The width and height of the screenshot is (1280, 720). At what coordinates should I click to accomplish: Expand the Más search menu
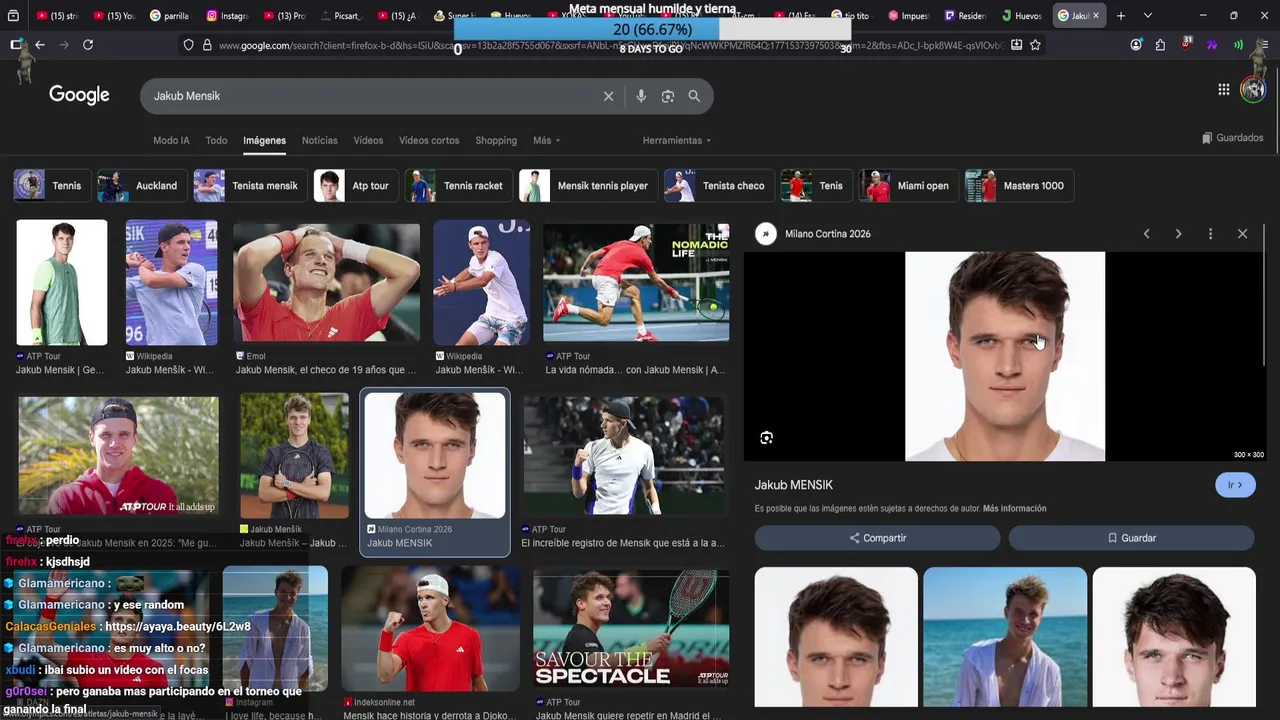[x=546, y=141]
